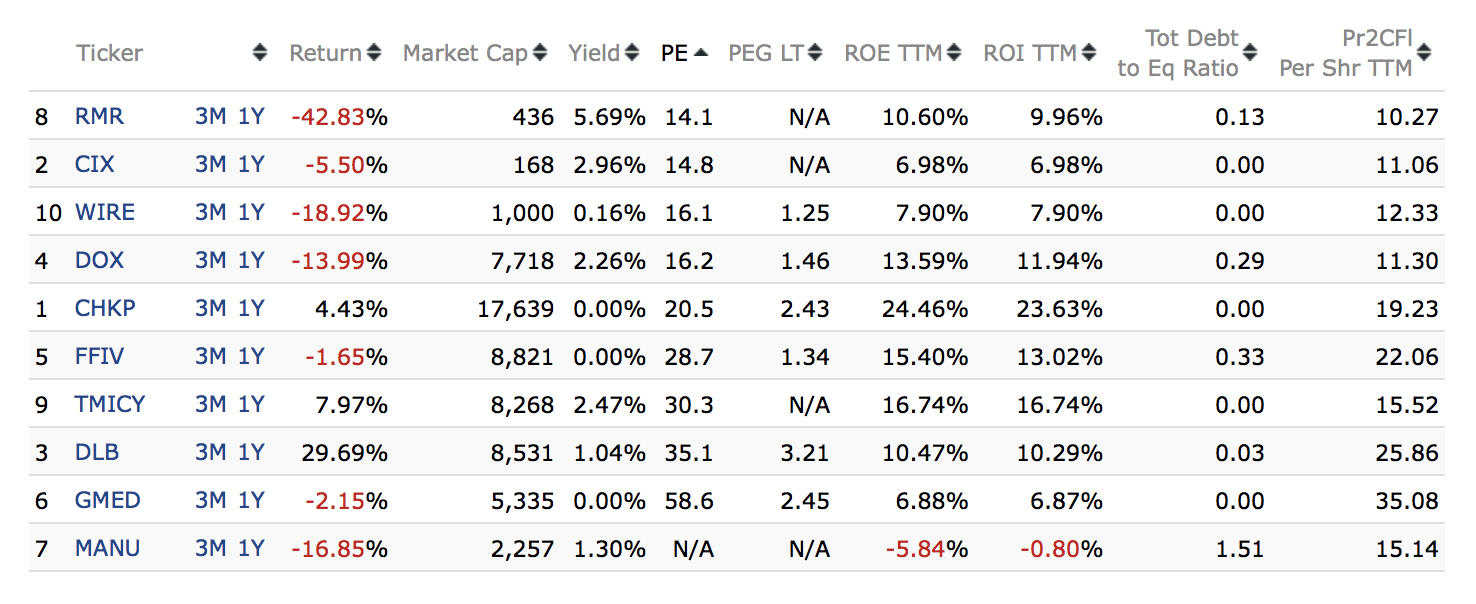The height and width of the screenshot is (604, 1476).
Task: Click ROE TTM sort arrows
Action: pyautogui.click(x=954, y=53)
